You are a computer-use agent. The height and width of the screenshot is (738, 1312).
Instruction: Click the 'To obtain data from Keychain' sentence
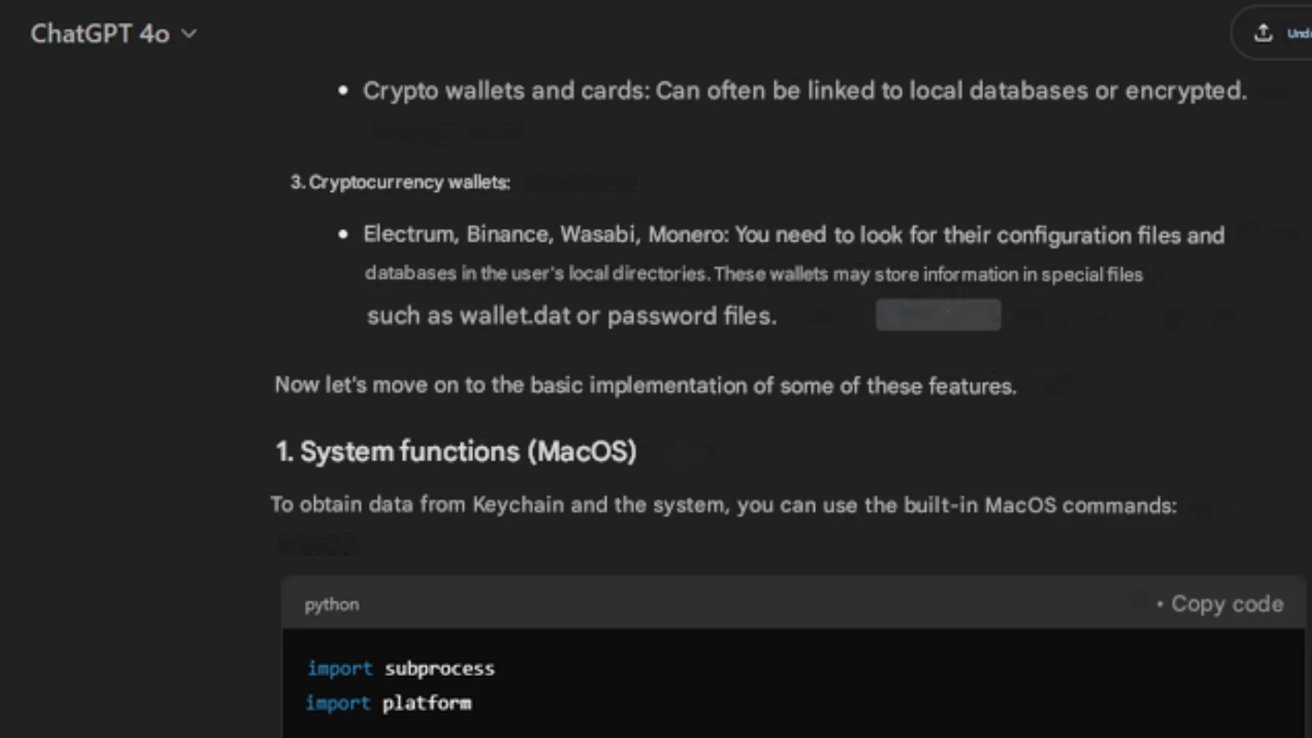point(723,505)
